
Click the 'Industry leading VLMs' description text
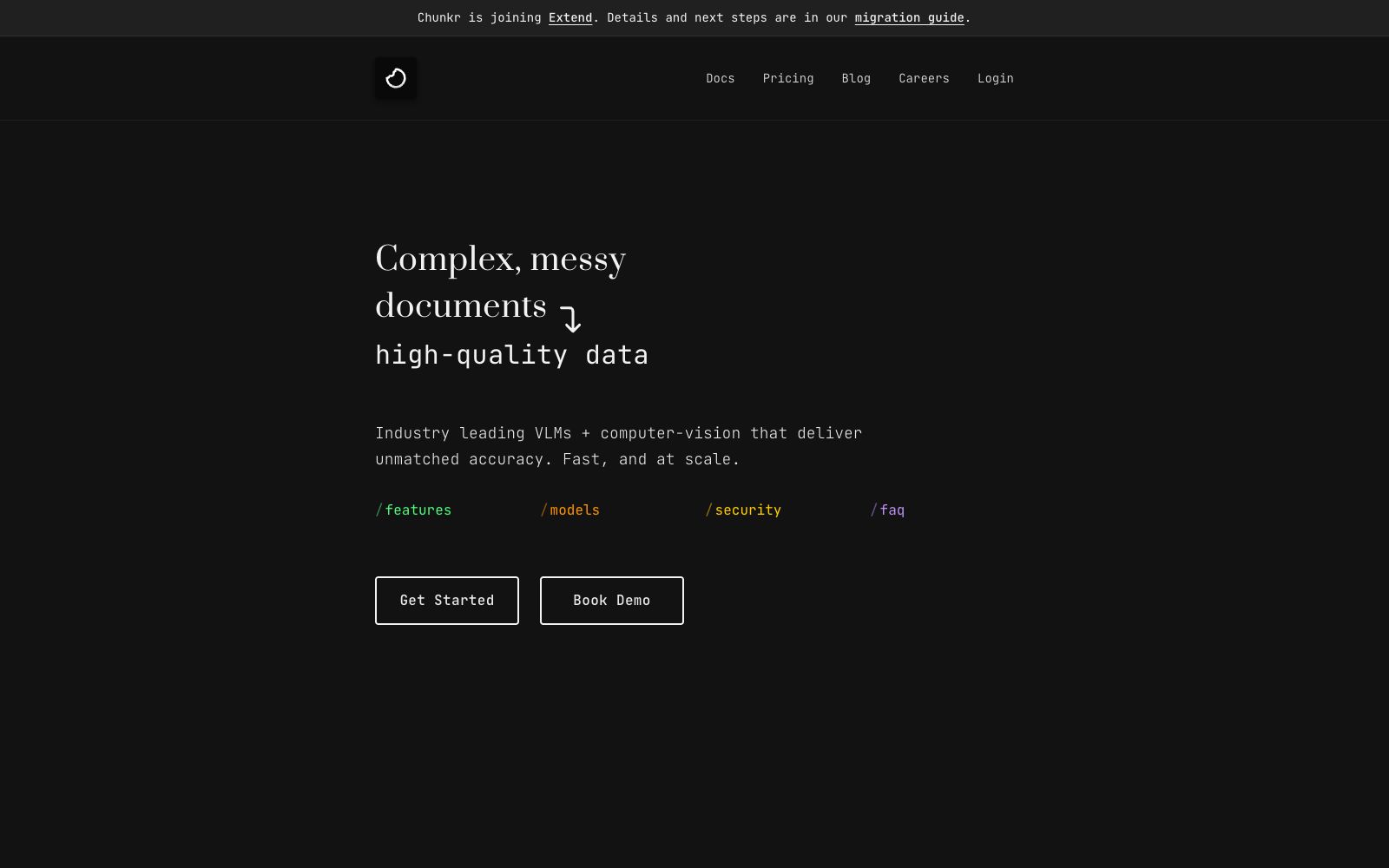tap(618, 446)
